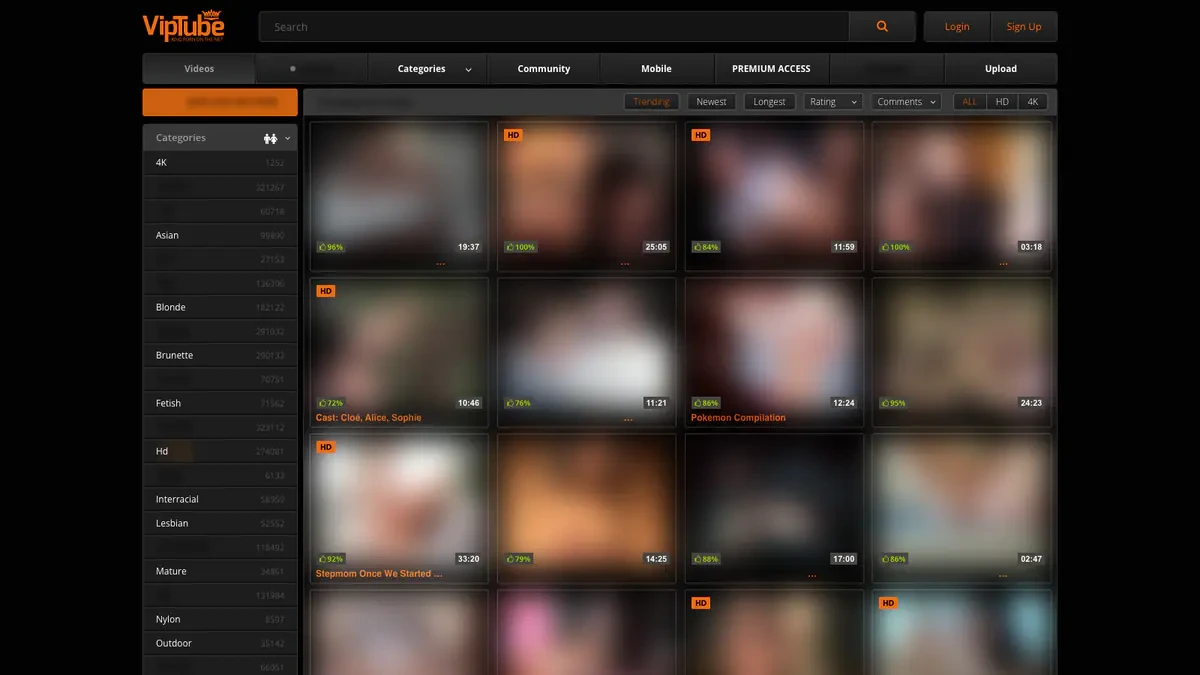
Task: Open the Rating sort dropdown
Action: (x=832, y=102)
